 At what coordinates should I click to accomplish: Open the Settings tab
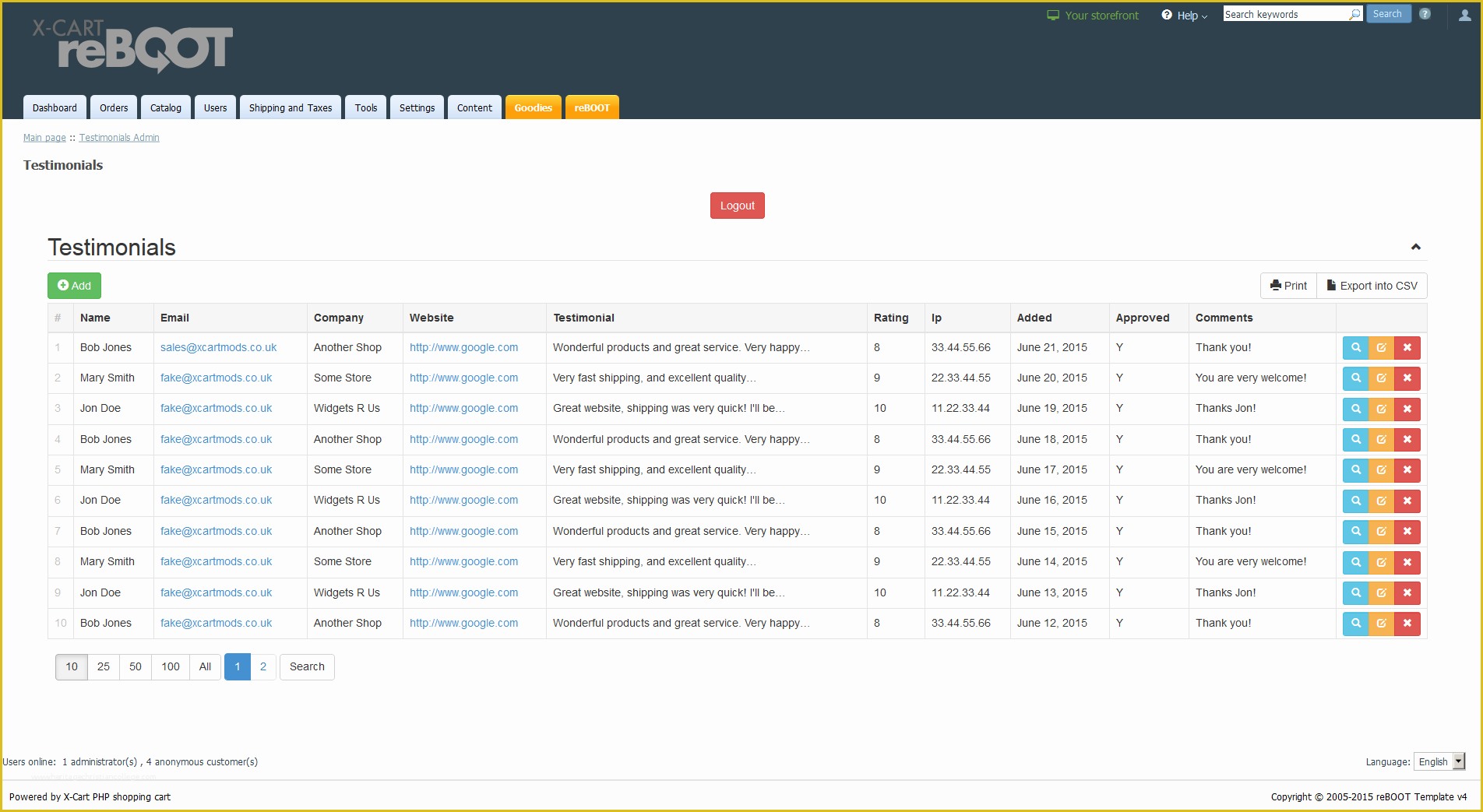tap(417, 107)
